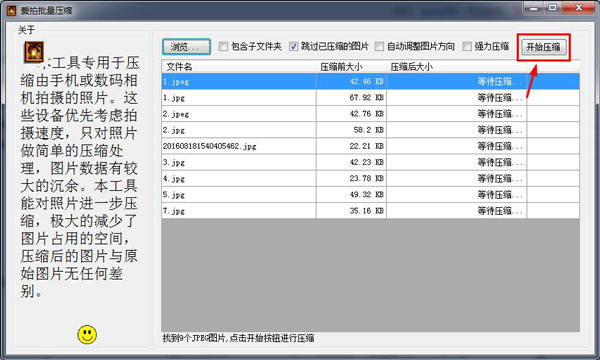The height and width of the screenshot is (360, 600).
Task: Select the 2.jpg file row
Action: [370, 130]
